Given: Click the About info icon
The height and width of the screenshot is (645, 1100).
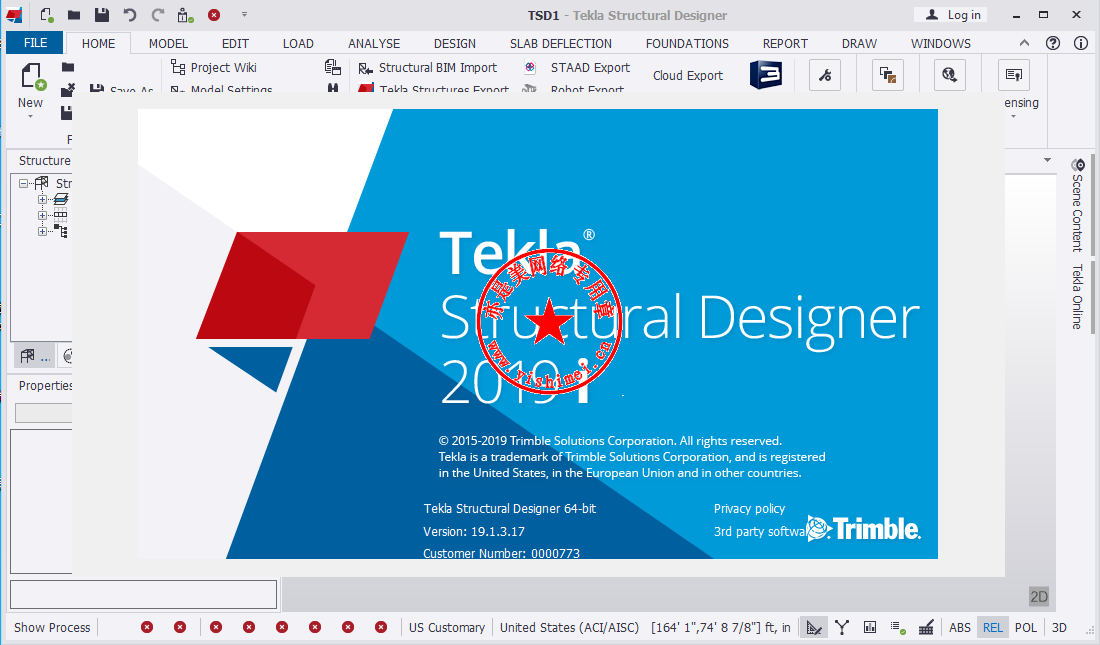Looking at the screenshot, I should point(1081,43).
